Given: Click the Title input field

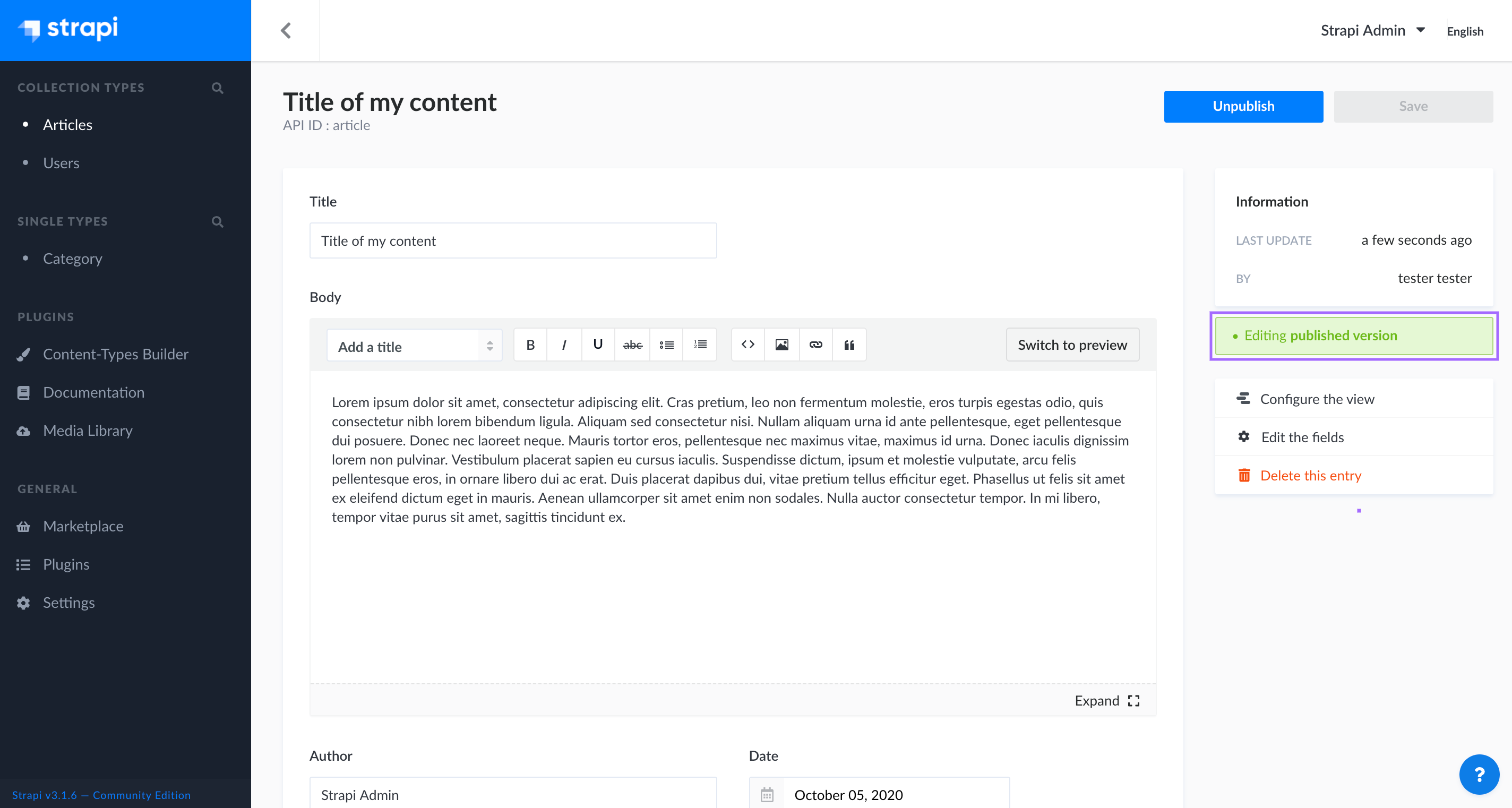Looking at the screenshot, I should pos(512,240).
